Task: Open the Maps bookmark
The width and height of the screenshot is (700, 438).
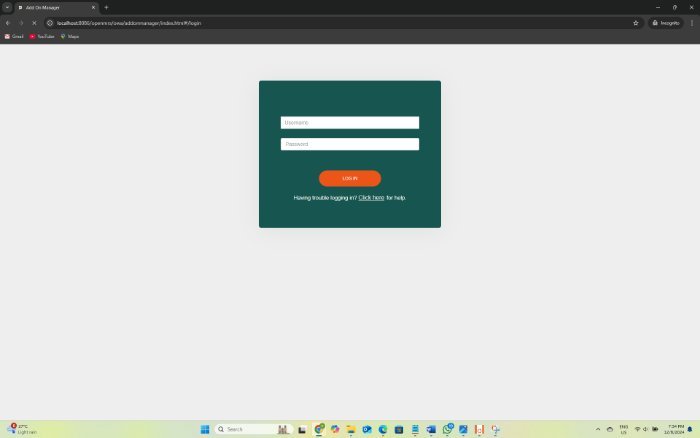Action: pos(70,36)
